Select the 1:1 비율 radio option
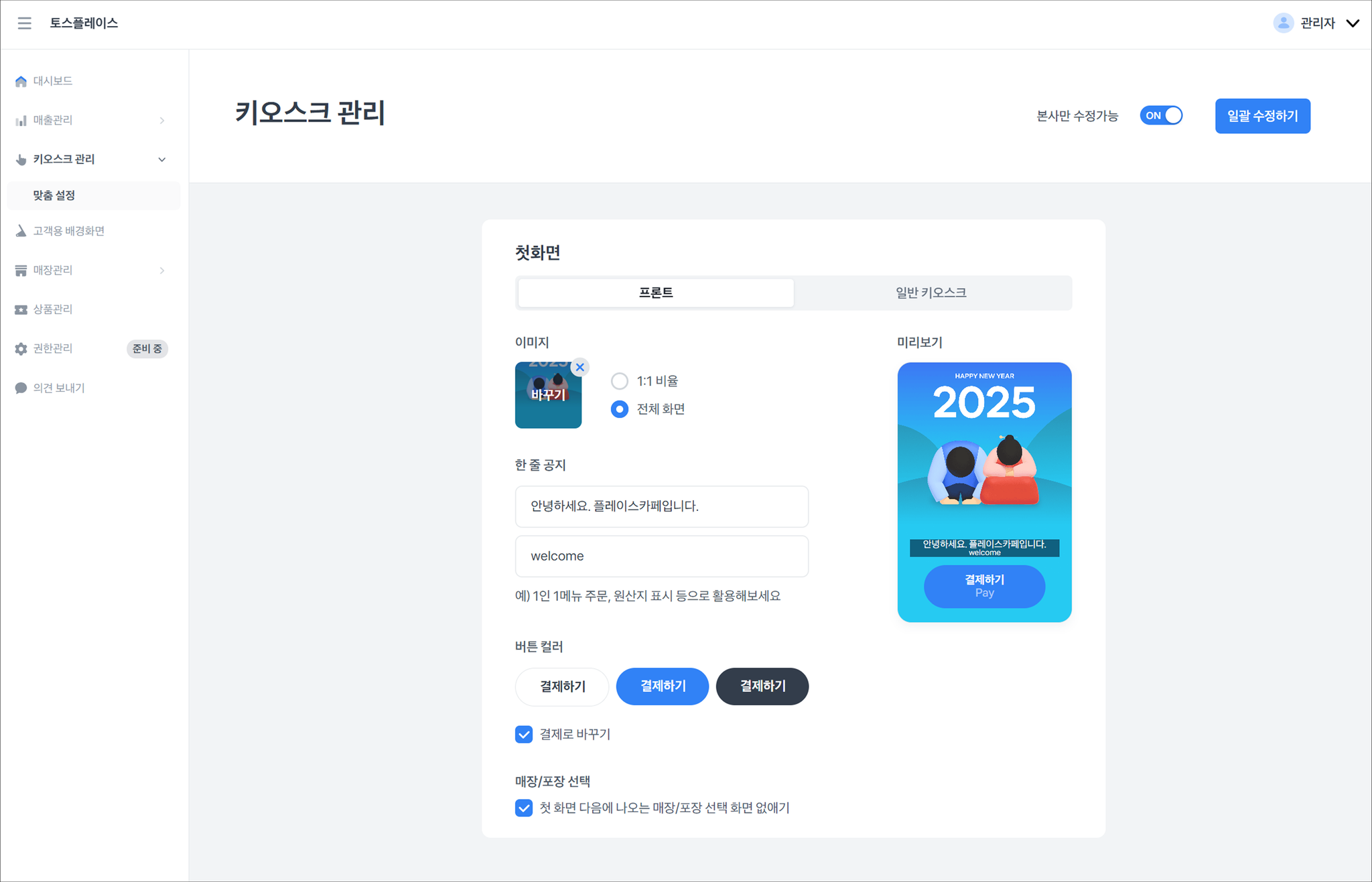Image resolution: width=1372 pixels, height=882 pixels. tap(620, 381)
